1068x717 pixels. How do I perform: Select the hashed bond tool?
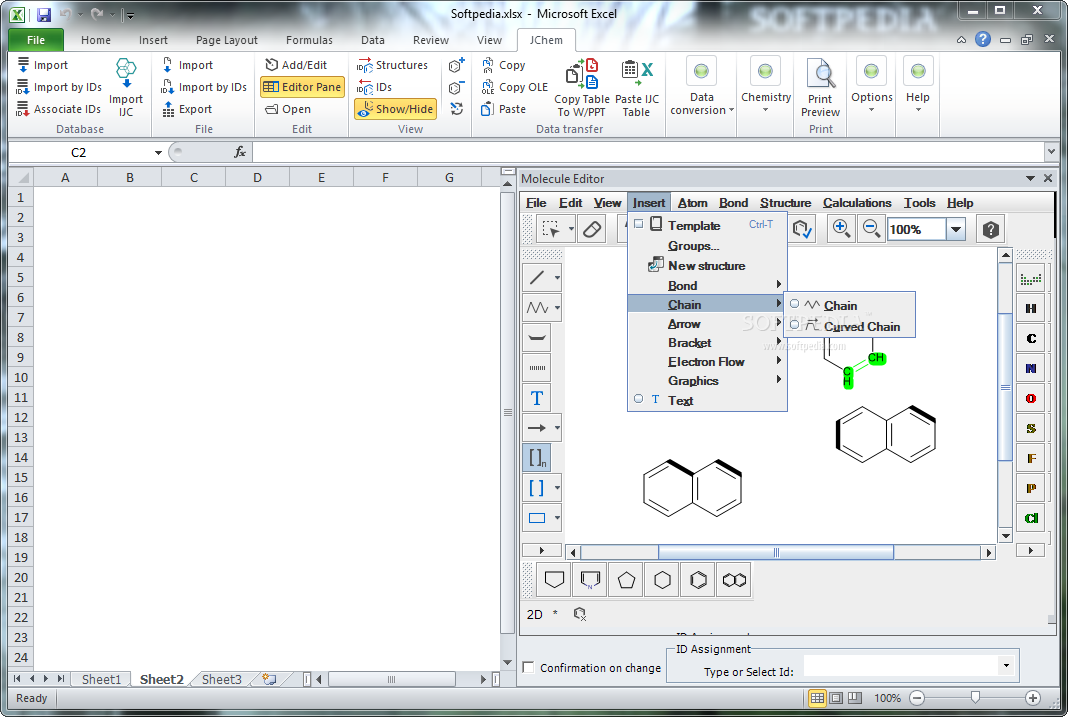tap(537, 368)
